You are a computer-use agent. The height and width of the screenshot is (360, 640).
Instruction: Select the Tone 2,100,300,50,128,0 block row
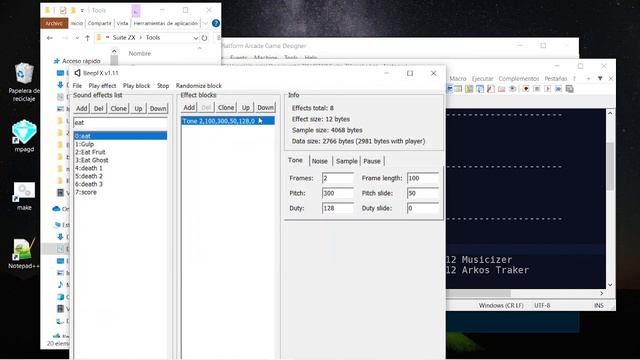click(228, 121)
